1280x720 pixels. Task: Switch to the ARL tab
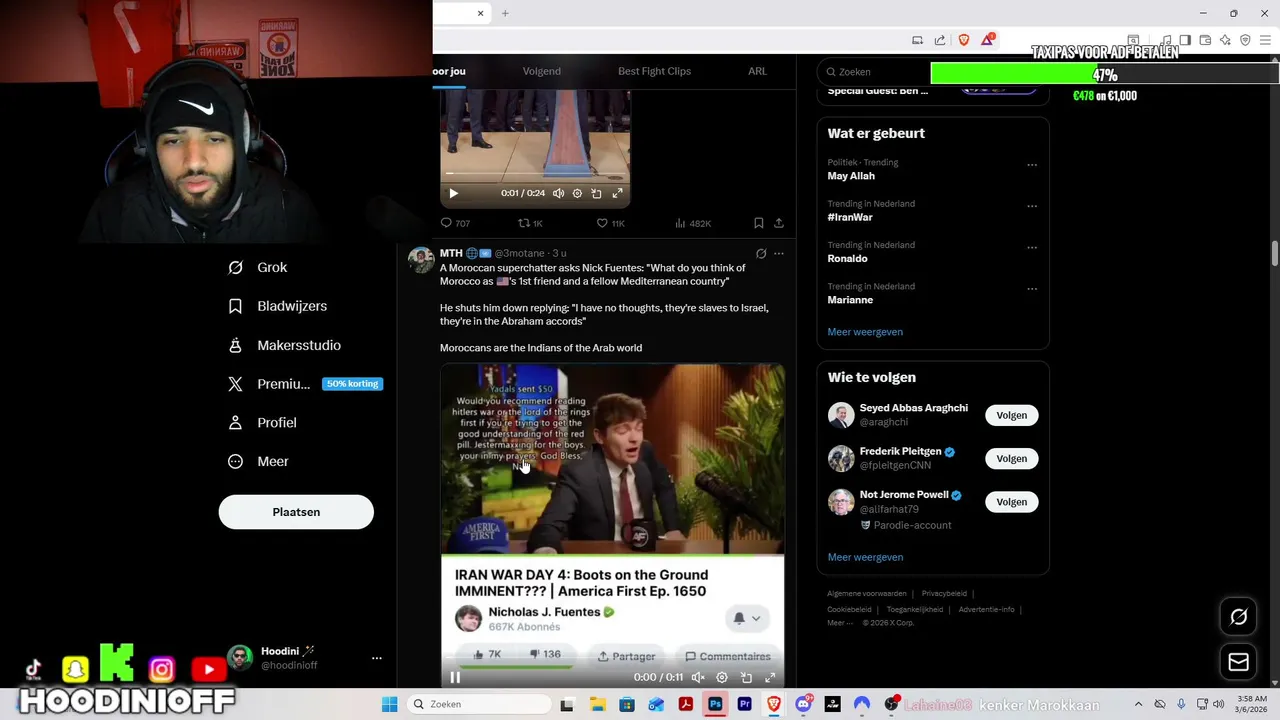click(757, 71)
